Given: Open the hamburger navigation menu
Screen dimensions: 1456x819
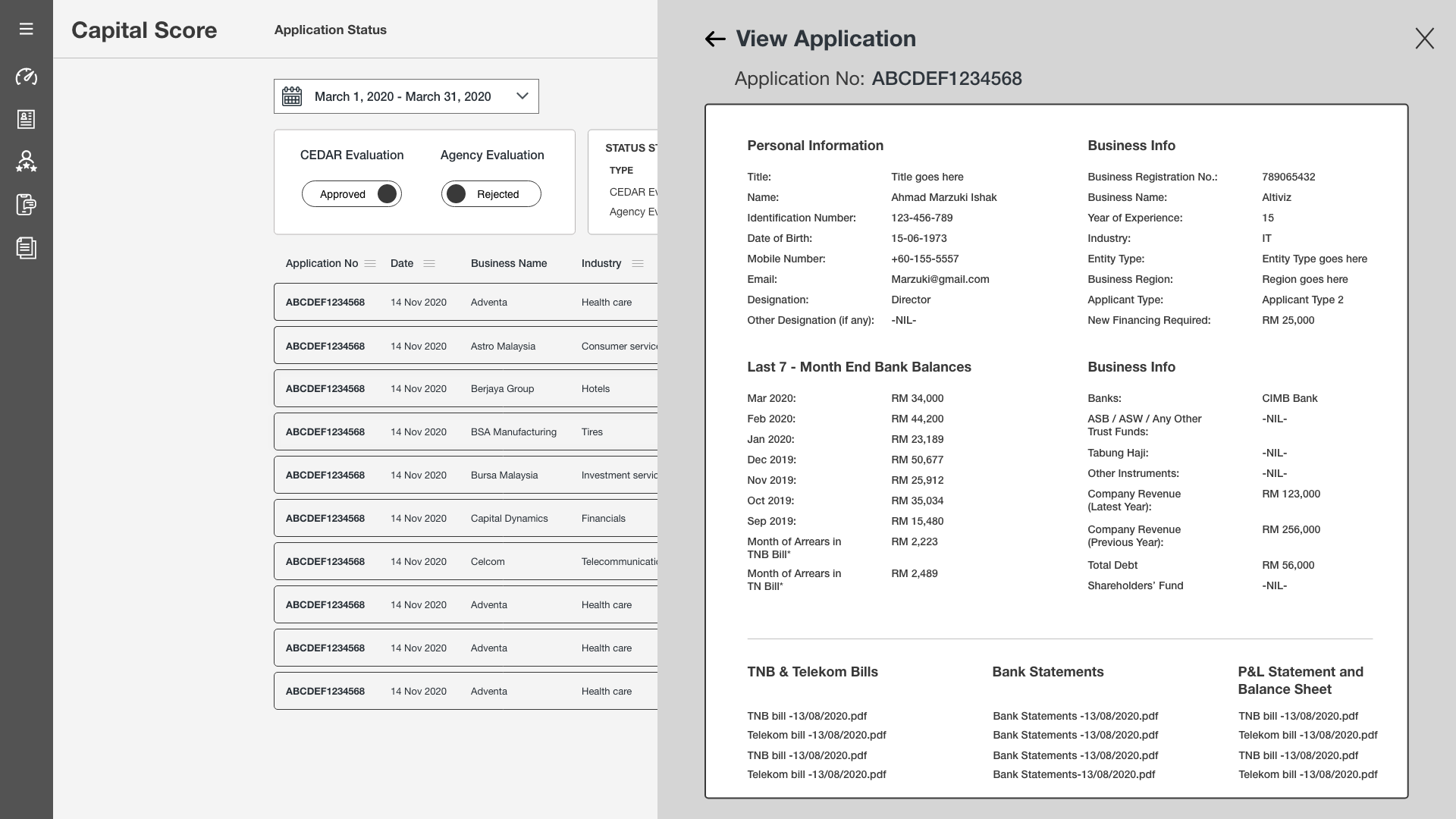Looking at the screenshot, I should coord(27,29).
